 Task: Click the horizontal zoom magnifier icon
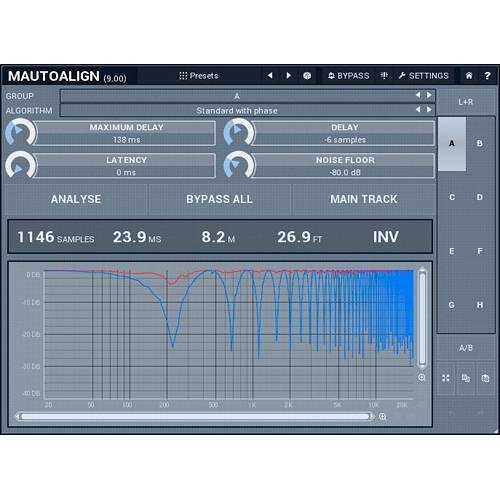pyautogui.click(x=383, y=417)
